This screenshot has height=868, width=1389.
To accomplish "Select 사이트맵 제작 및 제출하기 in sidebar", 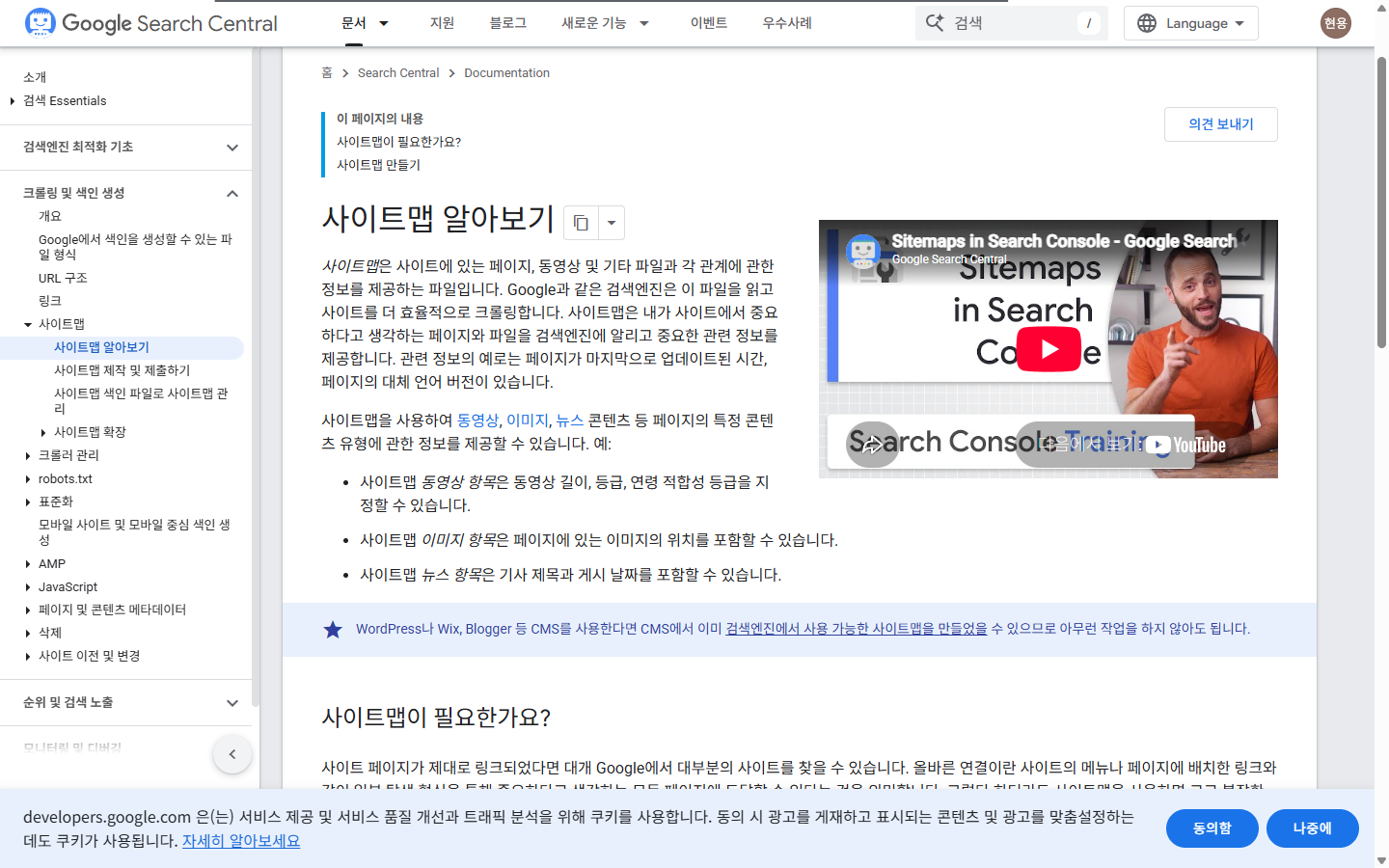I will [x=123, y=370].
